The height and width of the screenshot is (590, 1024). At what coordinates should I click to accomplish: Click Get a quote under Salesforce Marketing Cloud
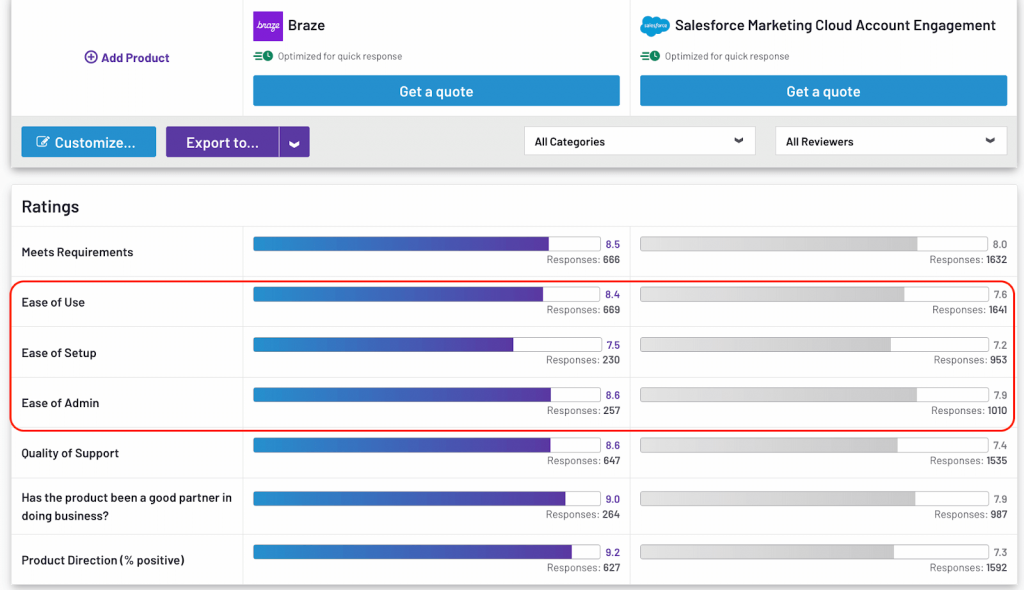pyautogui.click(x=822, y=90)
